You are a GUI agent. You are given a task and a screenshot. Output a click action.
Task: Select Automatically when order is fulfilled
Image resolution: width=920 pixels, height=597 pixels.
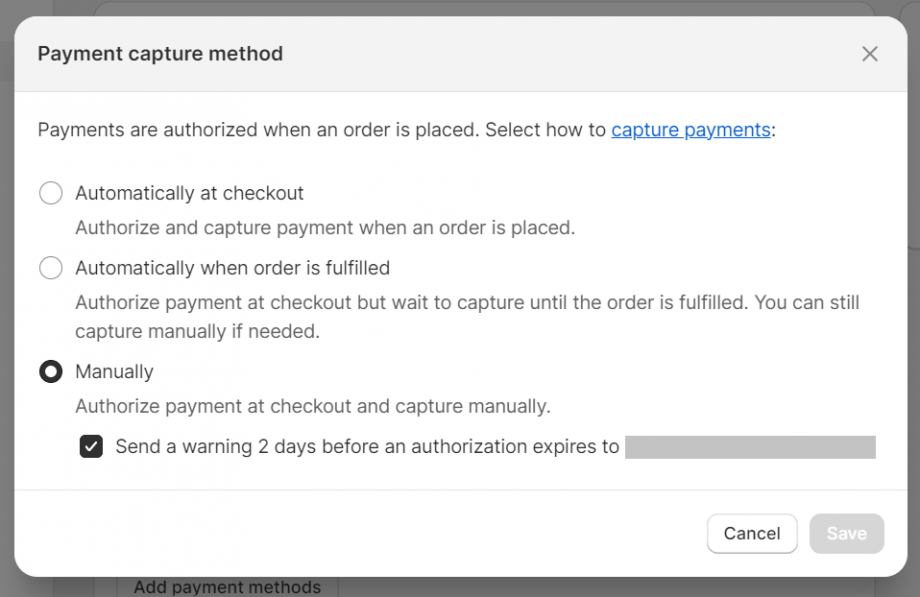(50, 268)
